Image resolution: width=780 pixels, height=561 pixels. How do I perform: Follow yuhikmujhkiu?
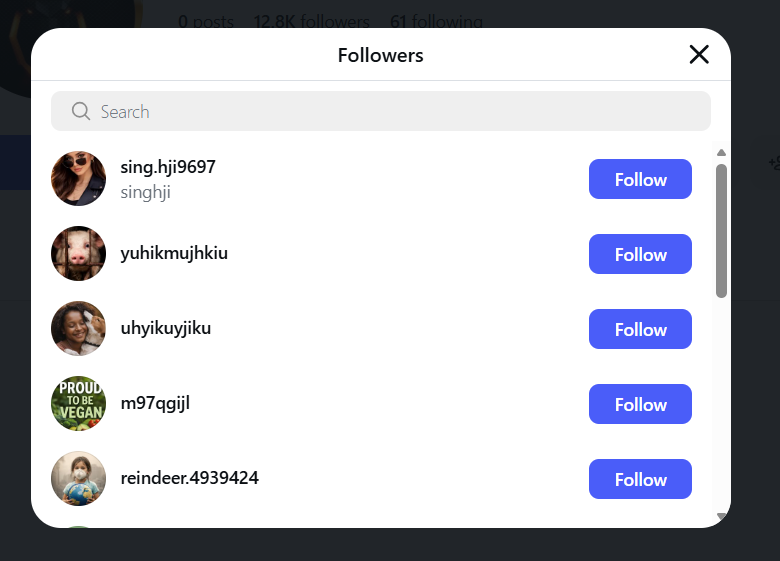(640, 254)
